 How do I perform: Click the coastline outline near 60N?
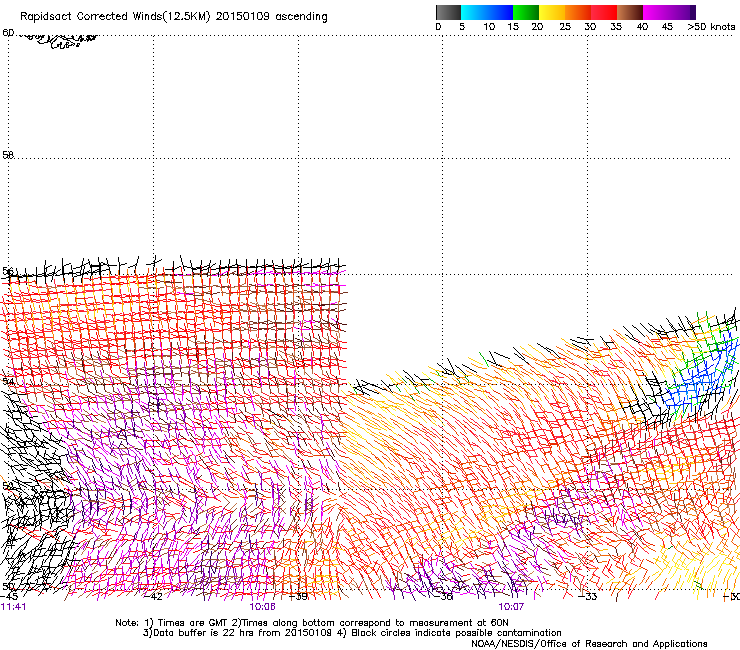pyautogui.click(x=60, y=41)
